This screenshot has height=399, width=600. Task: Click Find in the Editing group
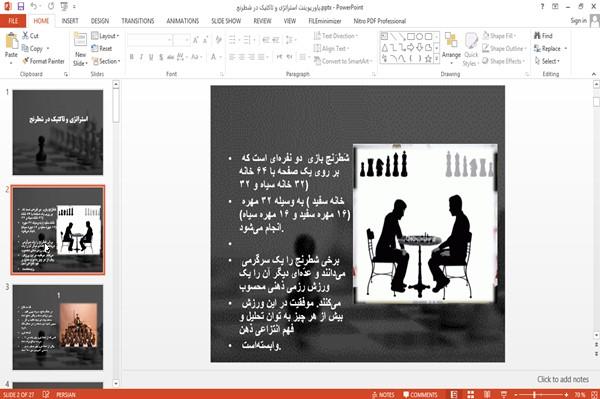(x=543, y=36)
